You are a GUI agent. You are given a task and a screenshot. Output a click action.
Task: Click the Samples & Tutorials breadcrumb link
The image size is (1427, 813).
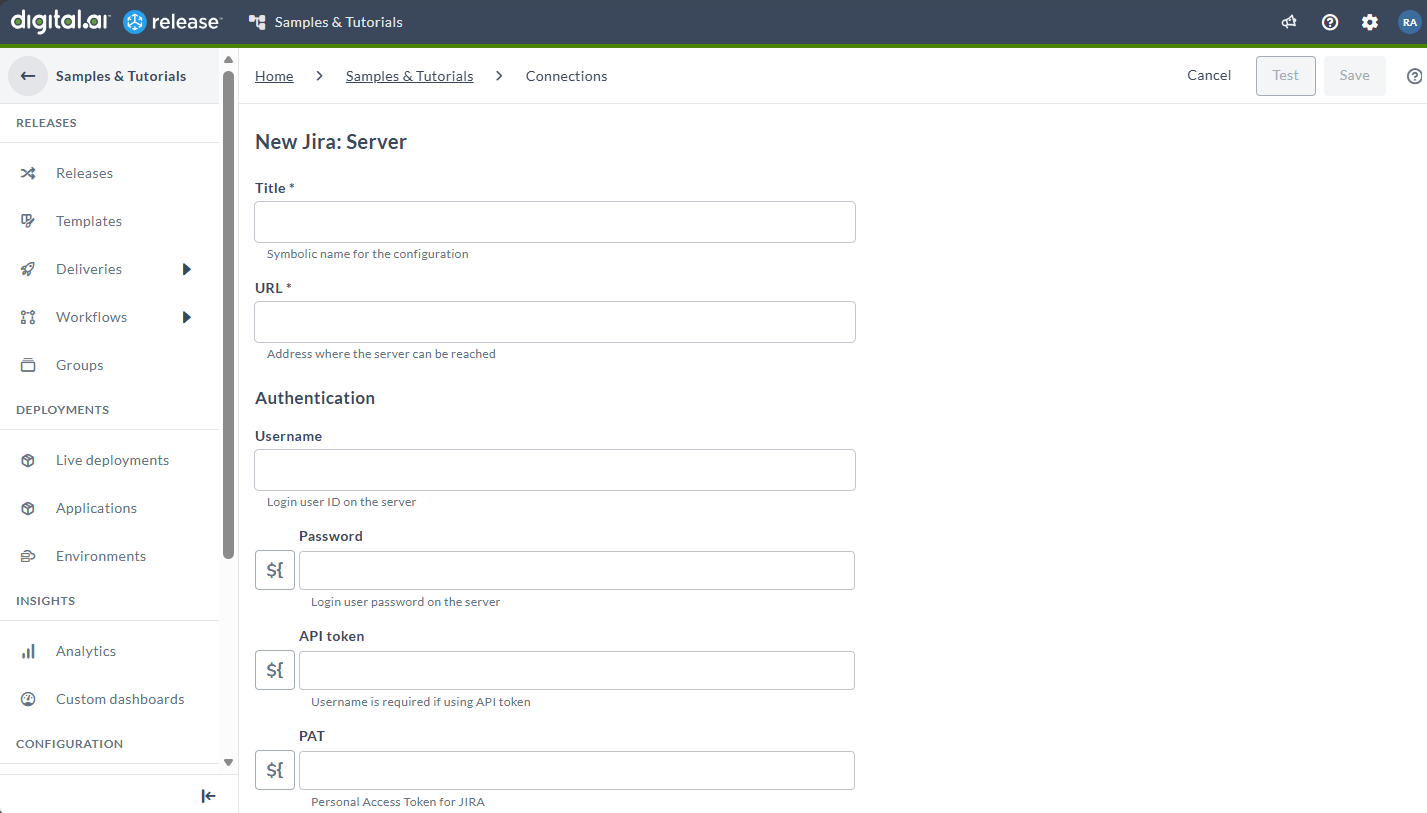click(409, 75)
